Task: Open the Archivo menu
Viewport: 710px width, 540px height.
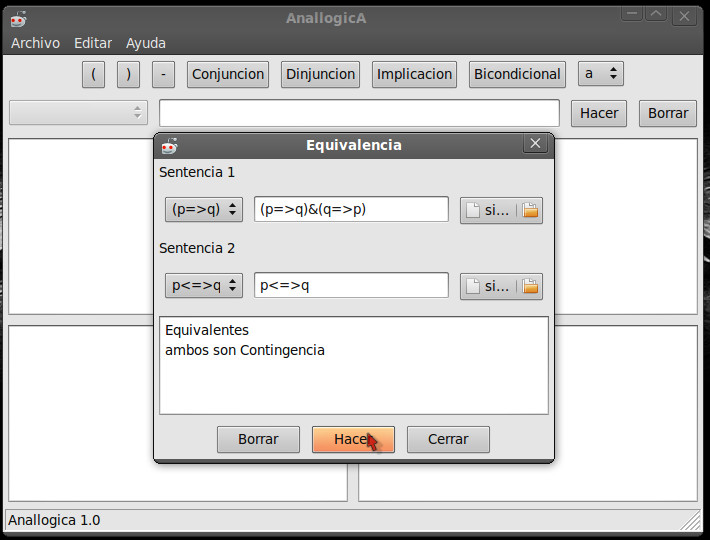Action: [x=35, y=43]
